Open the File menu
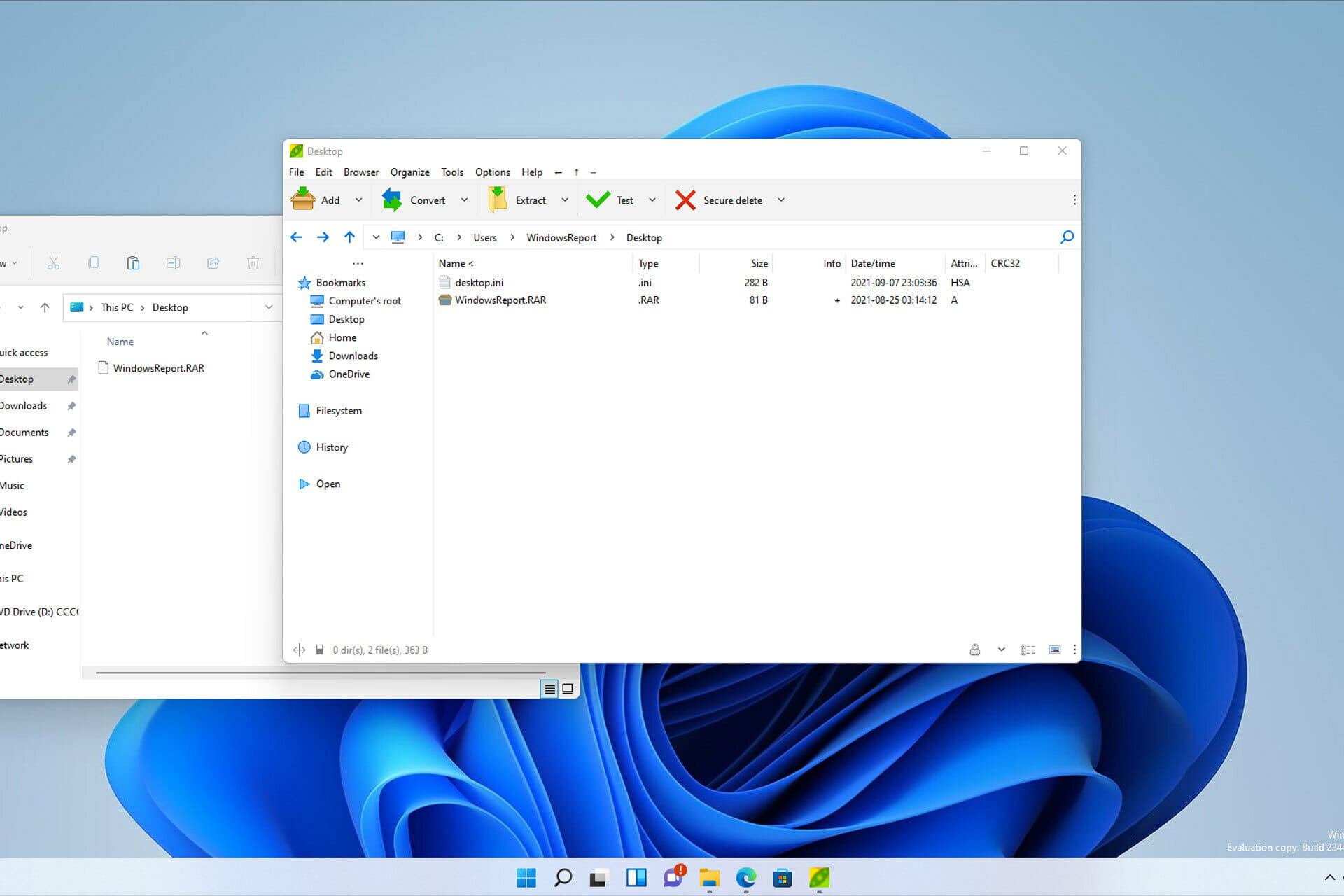 296,171
